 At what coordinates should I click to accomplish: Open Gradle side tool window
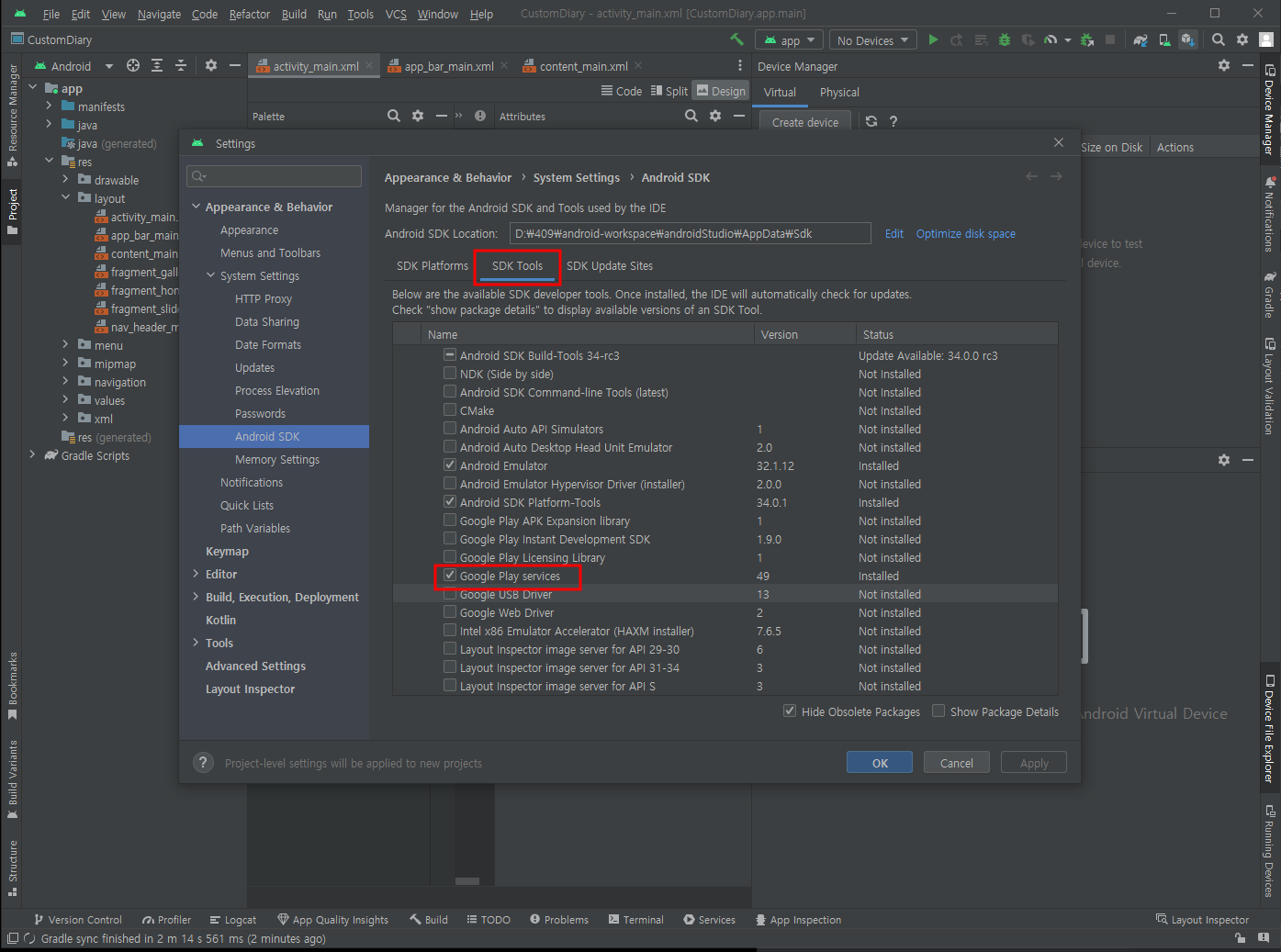coord(1269,295)
